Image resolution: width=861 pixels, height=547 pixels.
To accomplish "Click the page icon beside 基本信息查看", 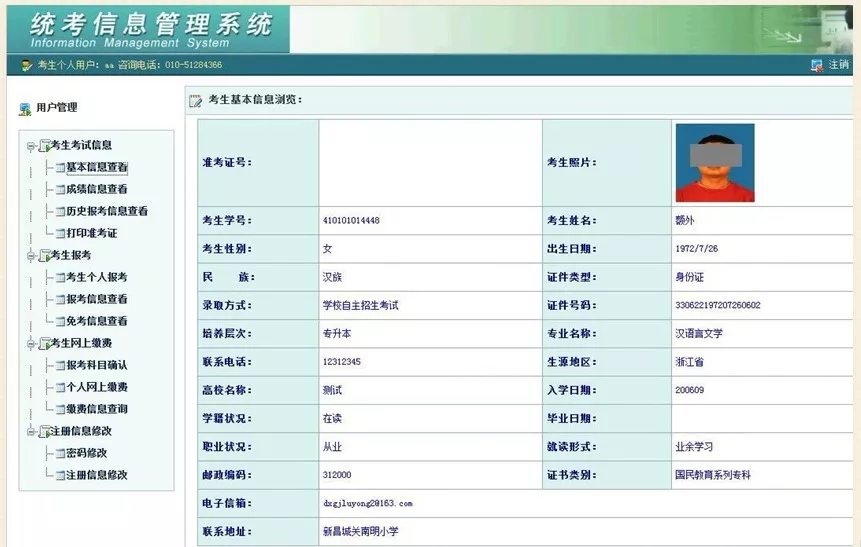I will (x=60, y=168).
